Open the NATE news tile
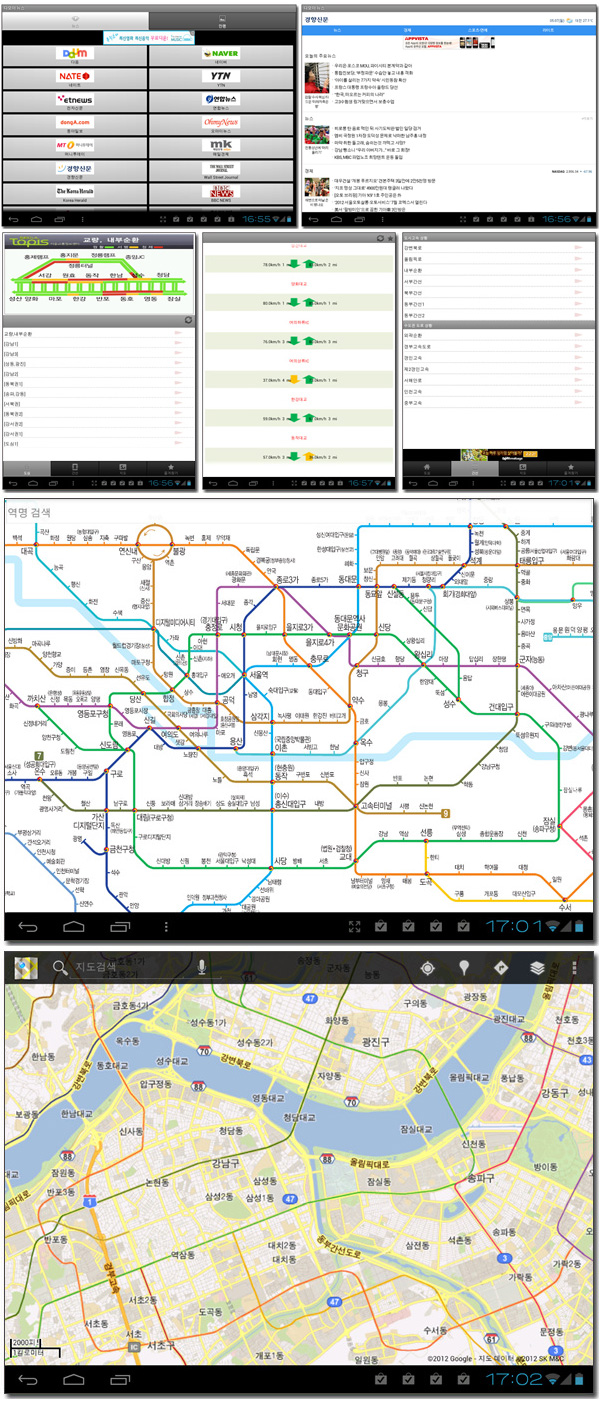Screen dimensions: 600x1403 coord(74,79)
